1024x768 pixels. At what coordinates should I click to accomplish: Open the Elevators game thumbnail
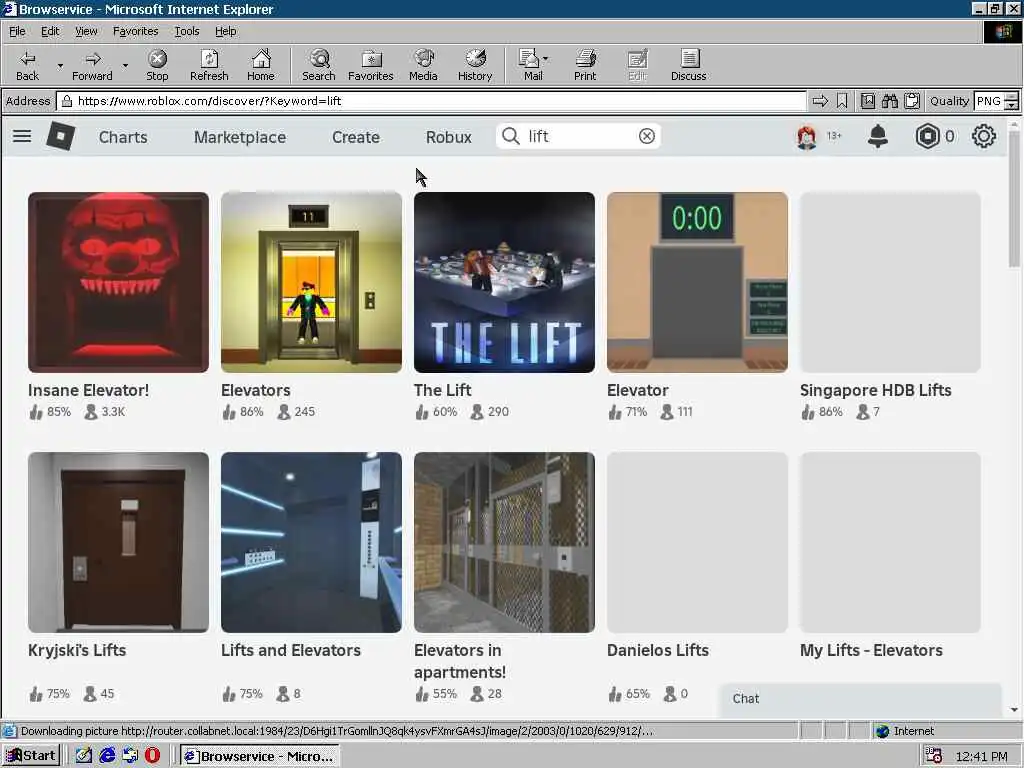[x=312, y=282]
